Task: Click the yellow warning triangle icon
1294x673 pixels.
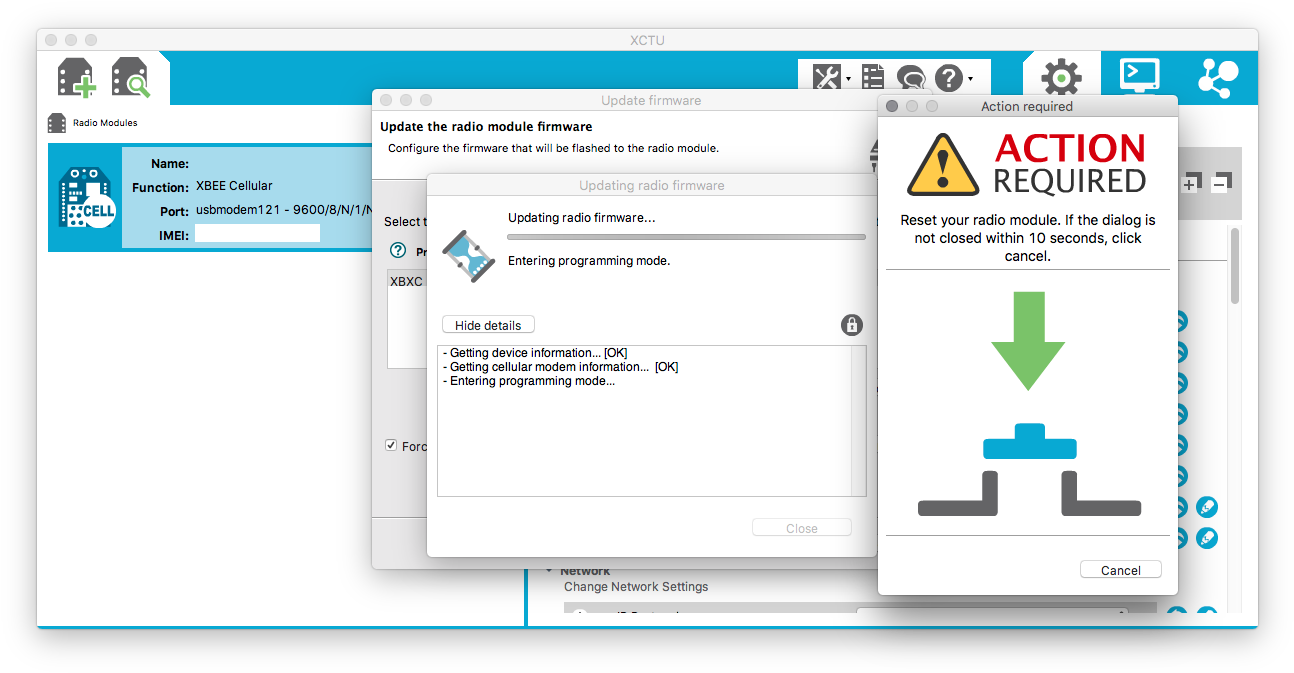Action: 943,165
